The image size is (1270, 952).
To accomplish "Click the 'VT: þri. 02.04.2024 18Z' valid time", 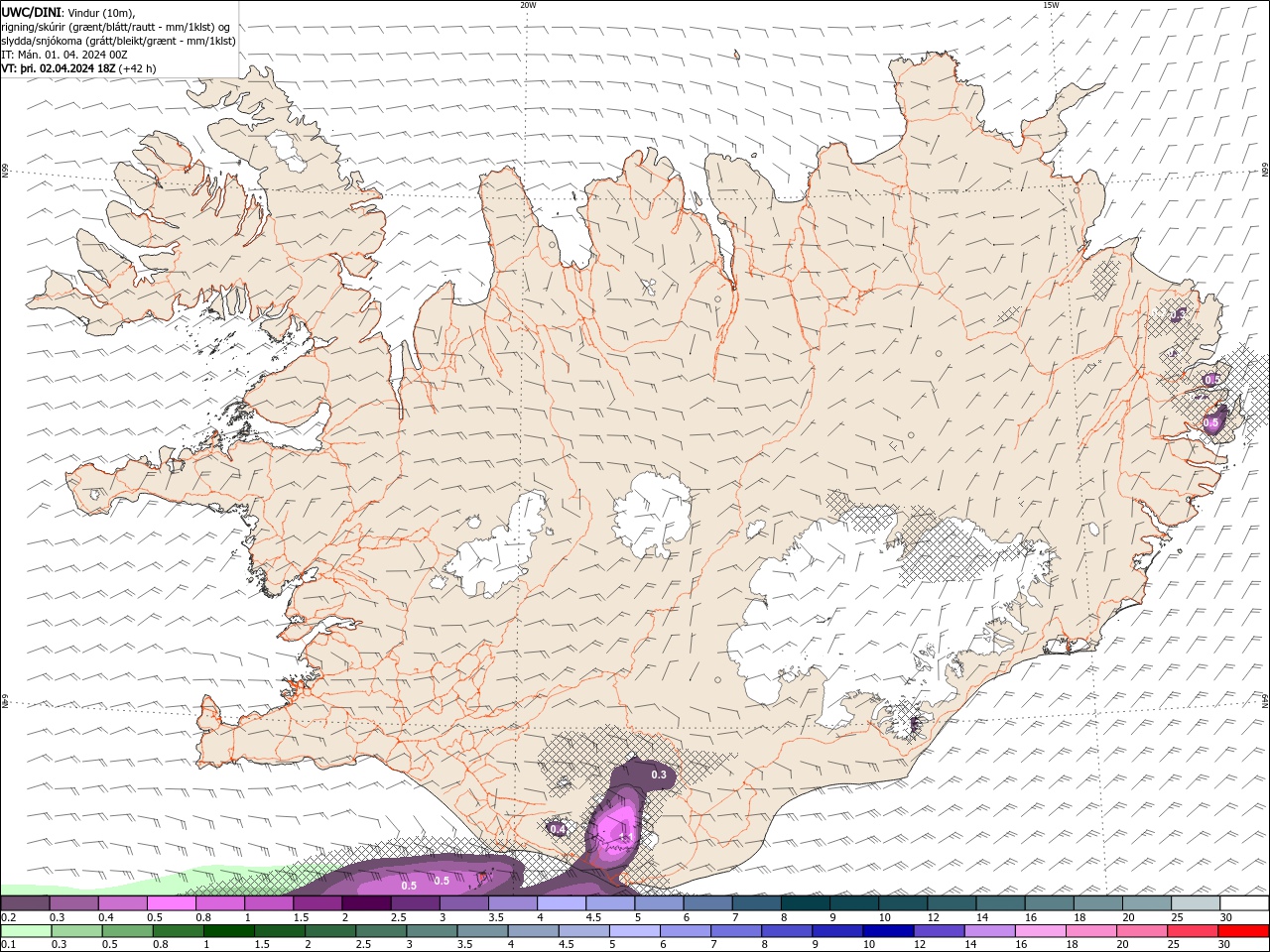I will (x=59, y=68).
